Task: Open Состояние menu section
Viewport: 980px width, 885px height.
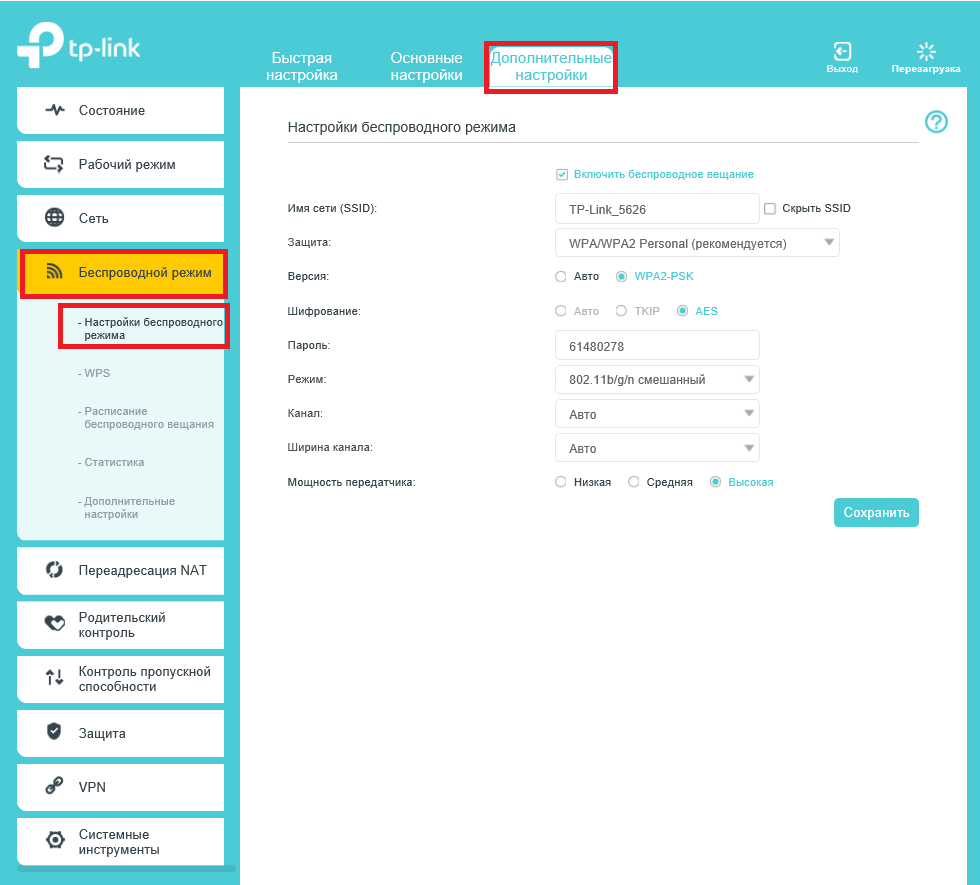Action: [121, 110]
